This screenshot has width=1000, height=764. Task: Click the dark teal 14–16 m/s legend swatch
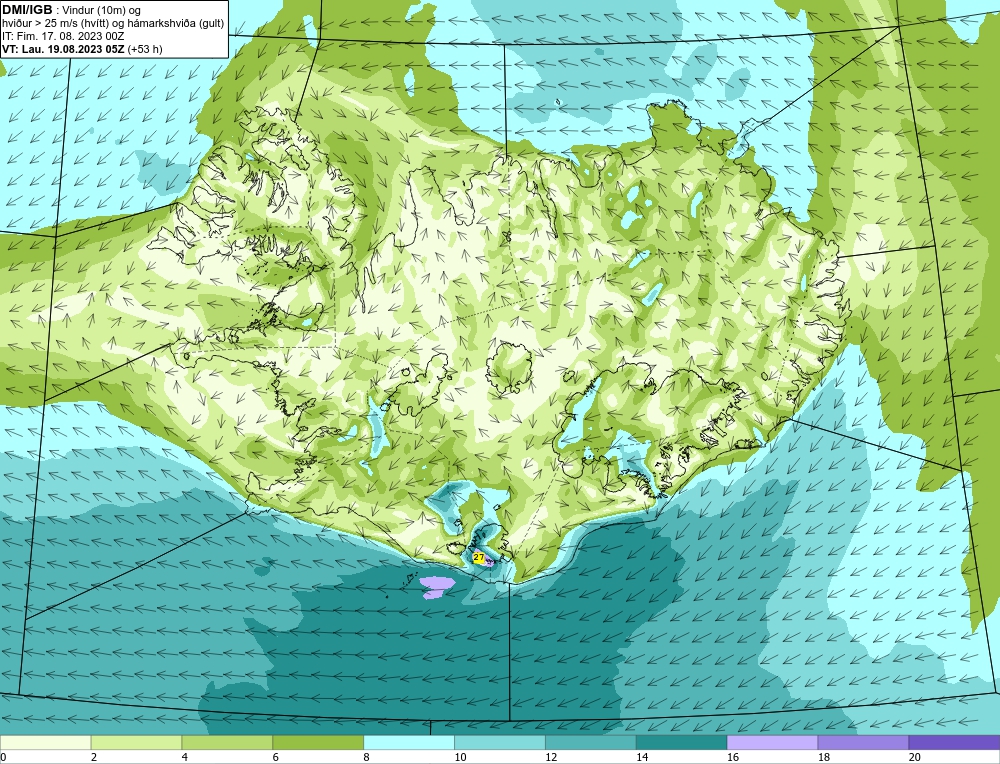pyautogui.click(x=682, y=743)
